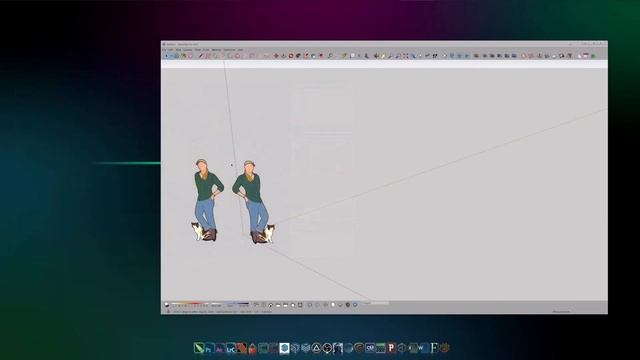Launch Word from the dock
This screenshot has height=360, width=640.
point(422,348)
